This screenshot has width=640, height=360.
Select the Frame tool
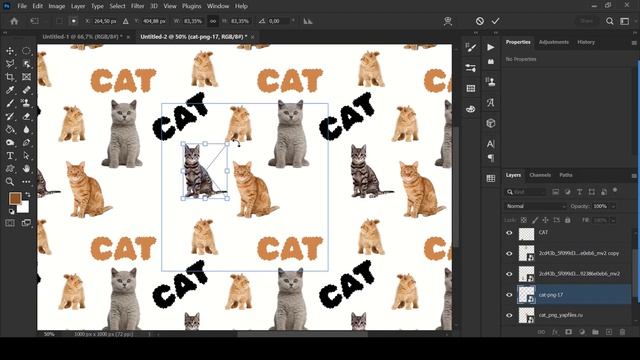(26, 77)
